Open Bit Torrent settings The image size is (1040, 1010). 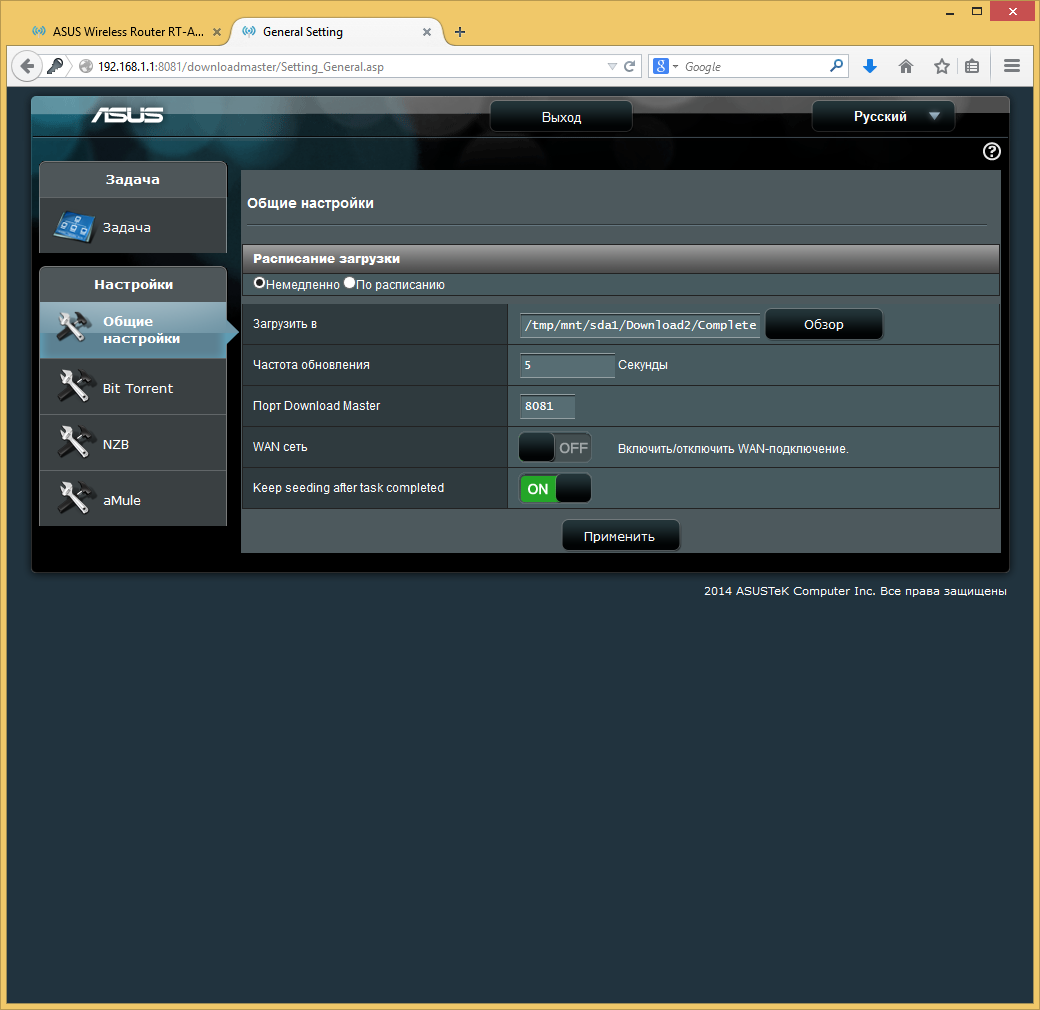133,388
